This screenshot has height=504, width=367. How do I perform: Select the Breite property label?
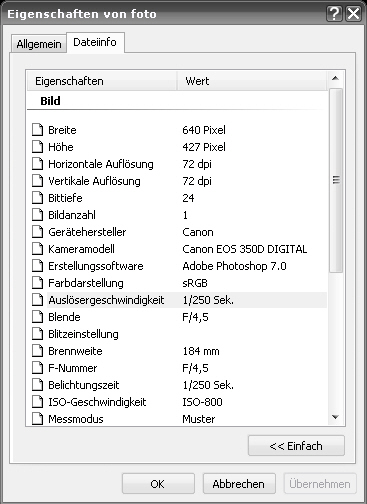pyautogui.click(x=62, y=130)
